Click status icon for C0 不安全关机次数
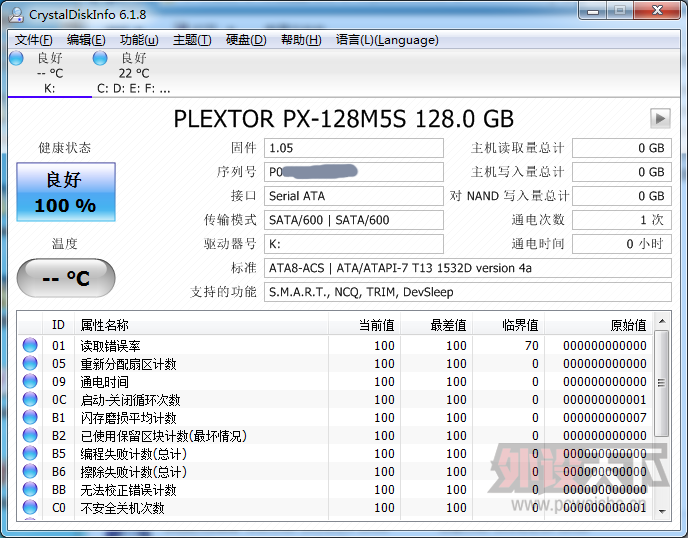This screenshot has height=538, width=688. coord(30,507)
